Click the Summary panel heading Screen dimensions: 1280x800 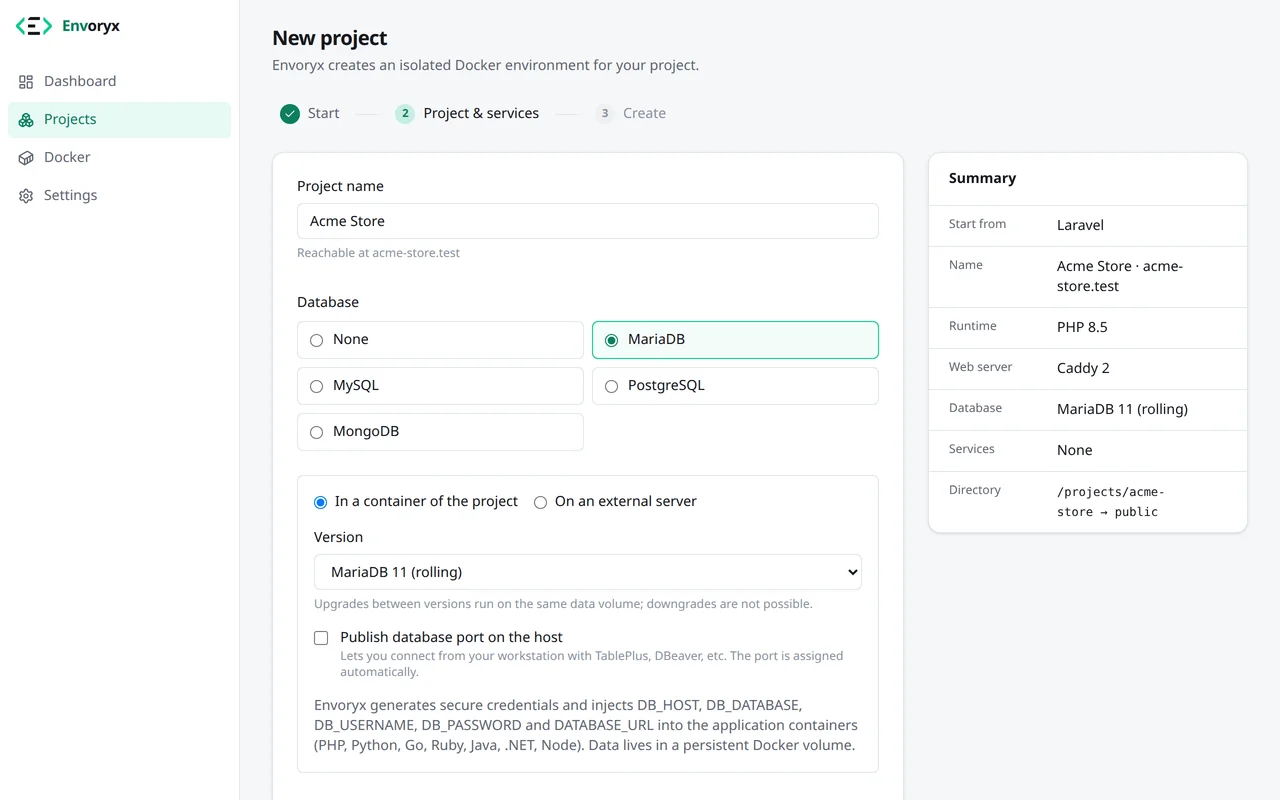pyautogui.click(x=982, y=178)
